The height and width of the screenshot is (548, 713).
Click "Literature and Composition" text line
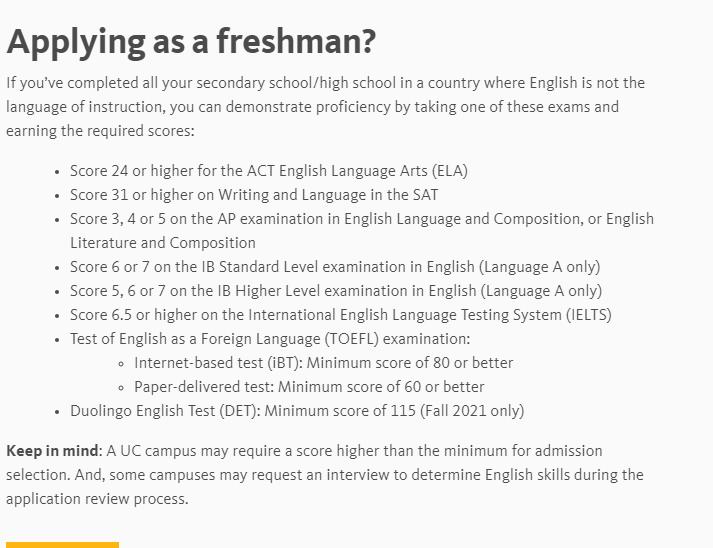pos(162,243)
